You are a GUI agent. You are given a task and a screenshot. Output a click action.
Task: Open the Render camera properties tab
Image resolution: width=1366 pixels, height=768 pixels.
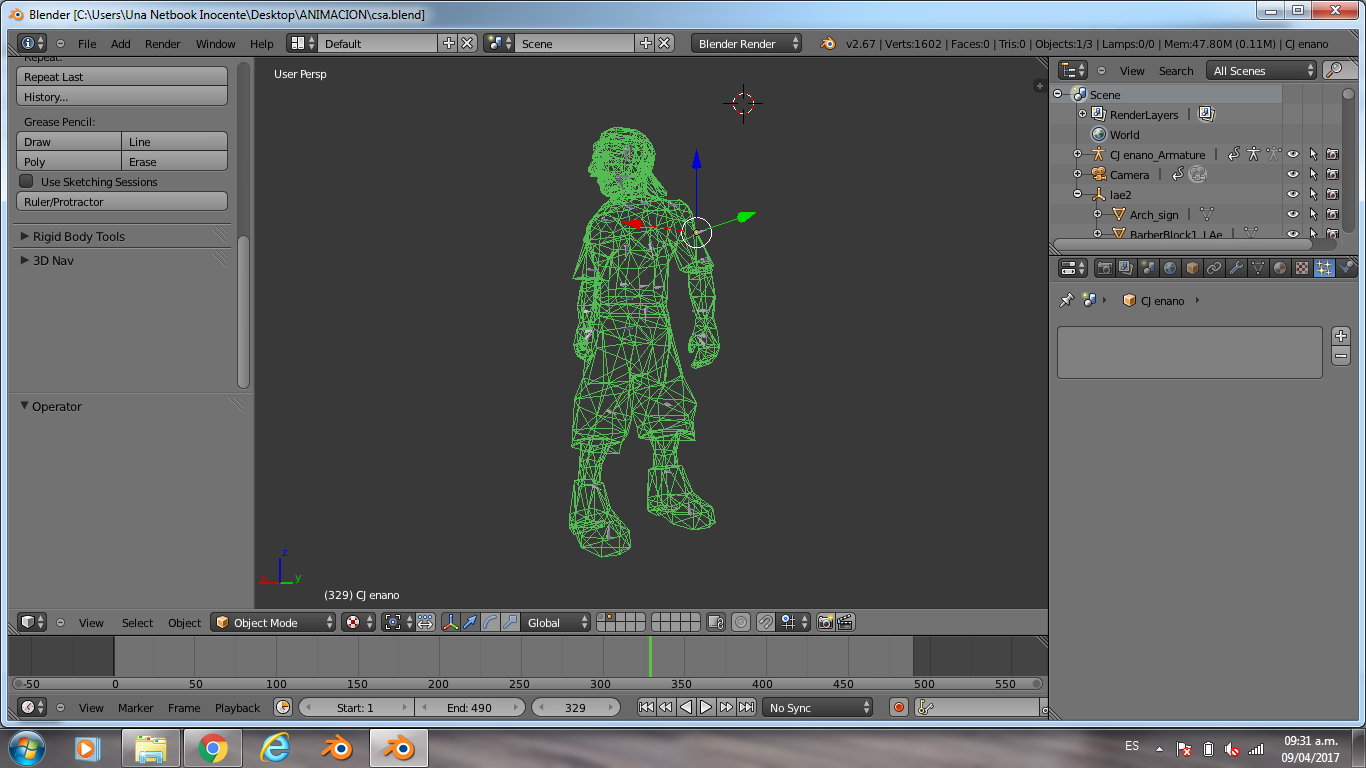click(1104, 268)
